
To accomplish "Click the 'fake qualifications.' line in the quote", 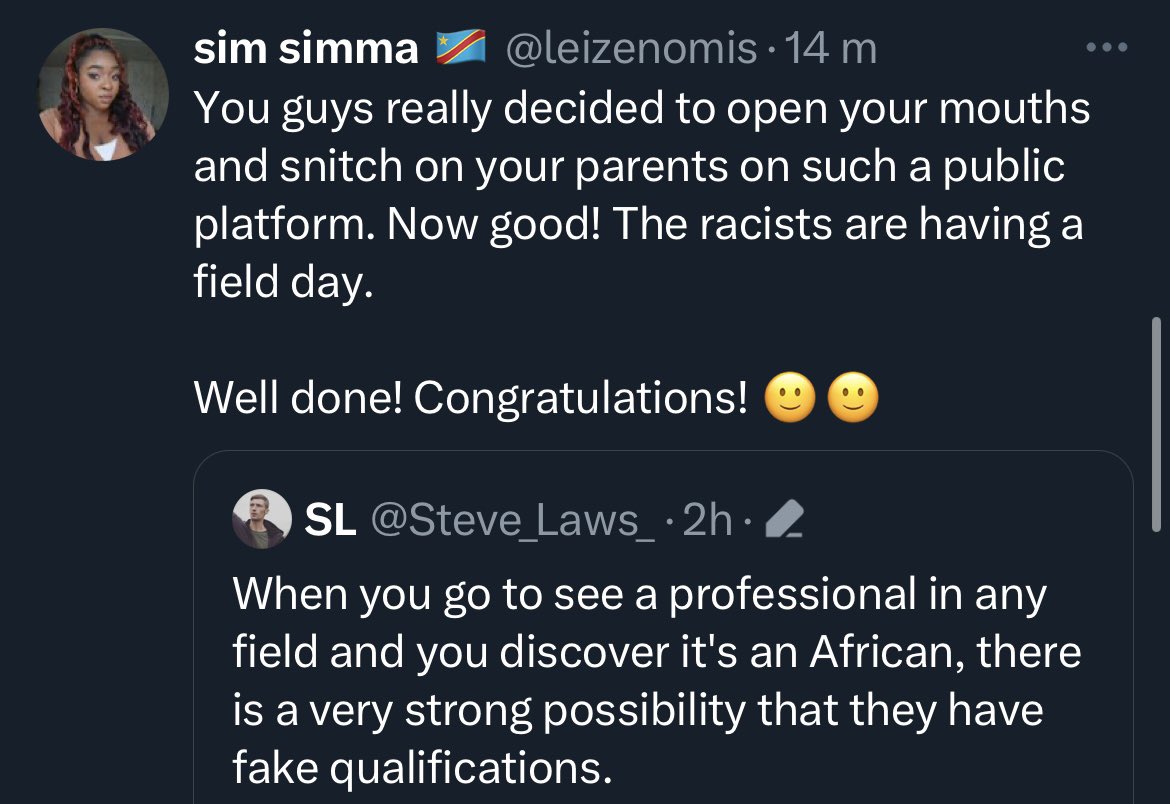I will point(421,768).
